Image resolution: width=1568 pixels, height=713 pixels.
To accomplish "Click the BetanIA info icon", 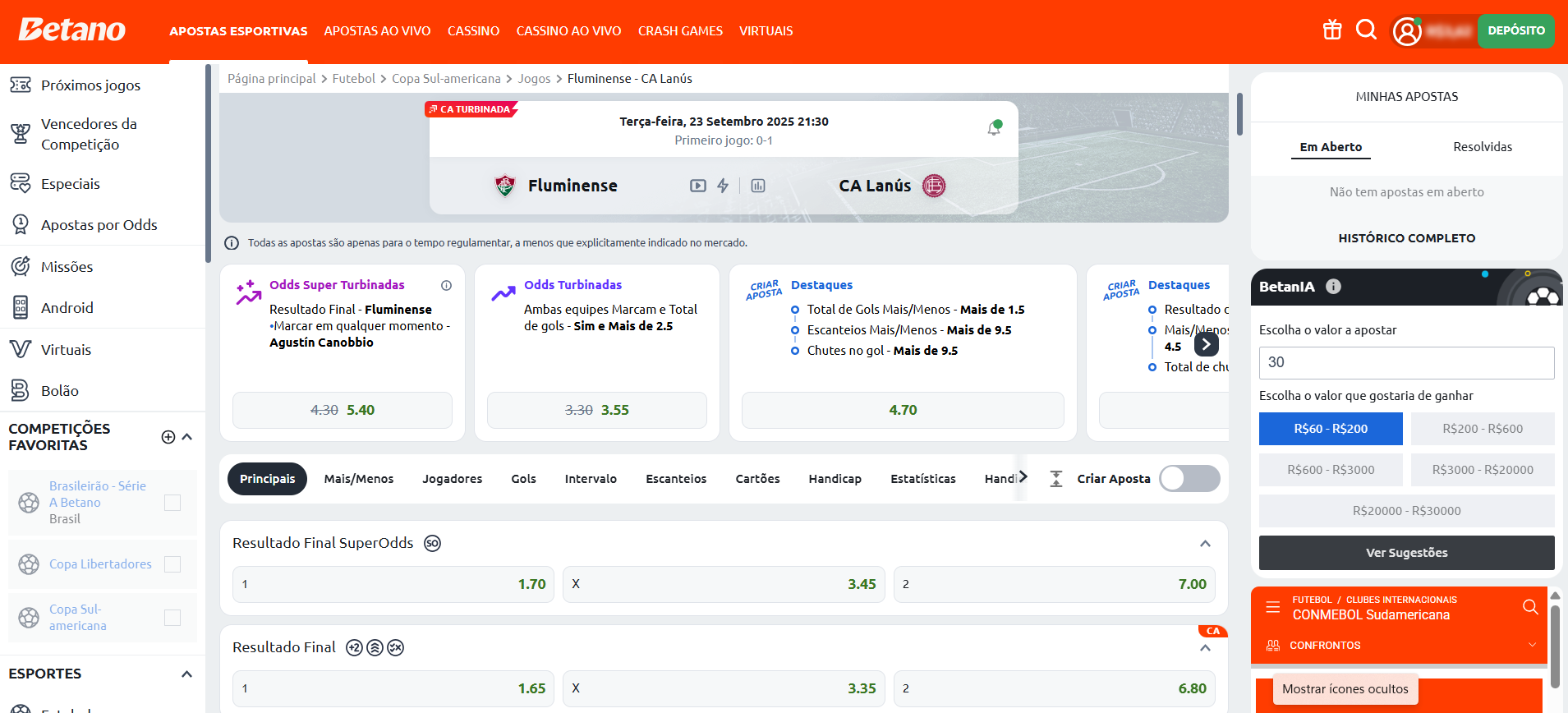I will coord(1333,287).
